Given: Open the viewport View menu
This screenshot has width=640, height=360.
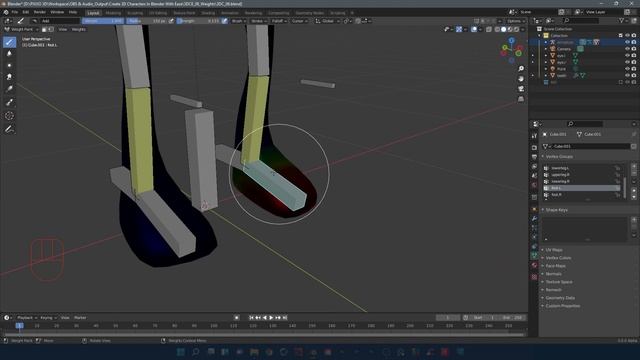Looking at the screenshot, I should (x=62, y=29).
